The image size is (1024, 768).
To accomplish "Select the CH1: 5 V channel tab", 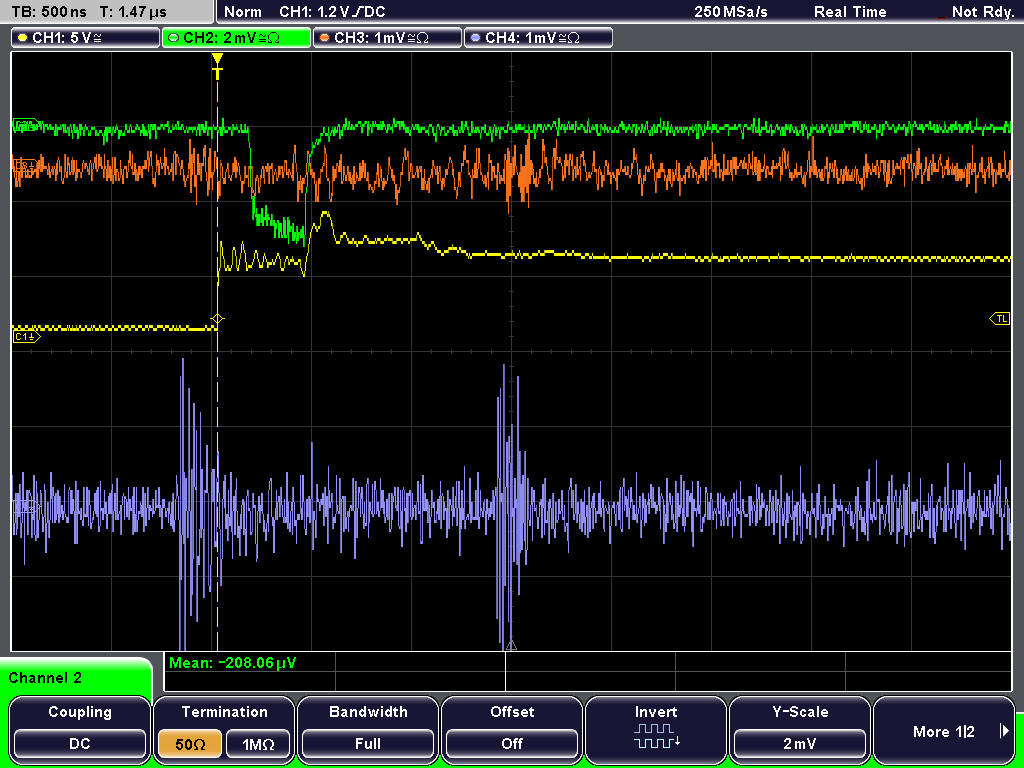I will [86, 38].
